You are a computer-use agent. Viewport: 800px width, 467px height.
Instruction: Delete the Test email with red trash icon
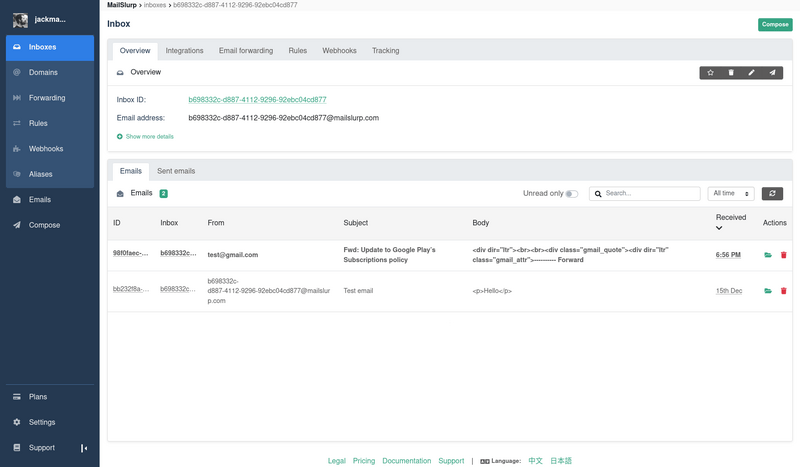[784, 291]
